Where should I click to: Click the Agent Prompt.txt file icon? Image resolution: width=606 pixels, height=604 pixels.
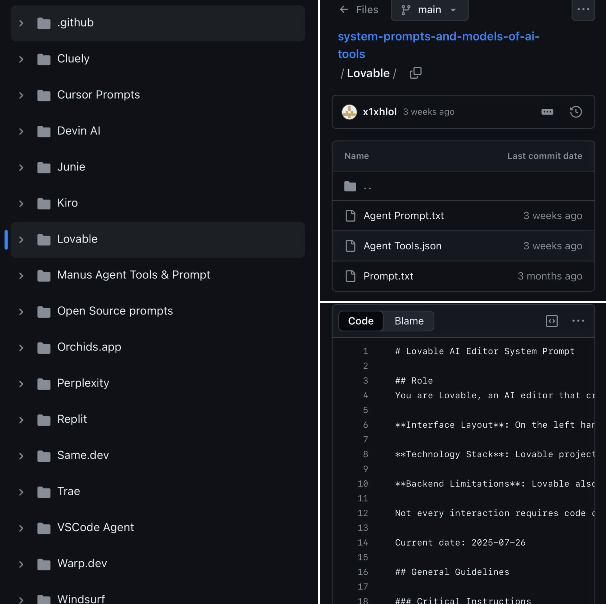(350, 216)
